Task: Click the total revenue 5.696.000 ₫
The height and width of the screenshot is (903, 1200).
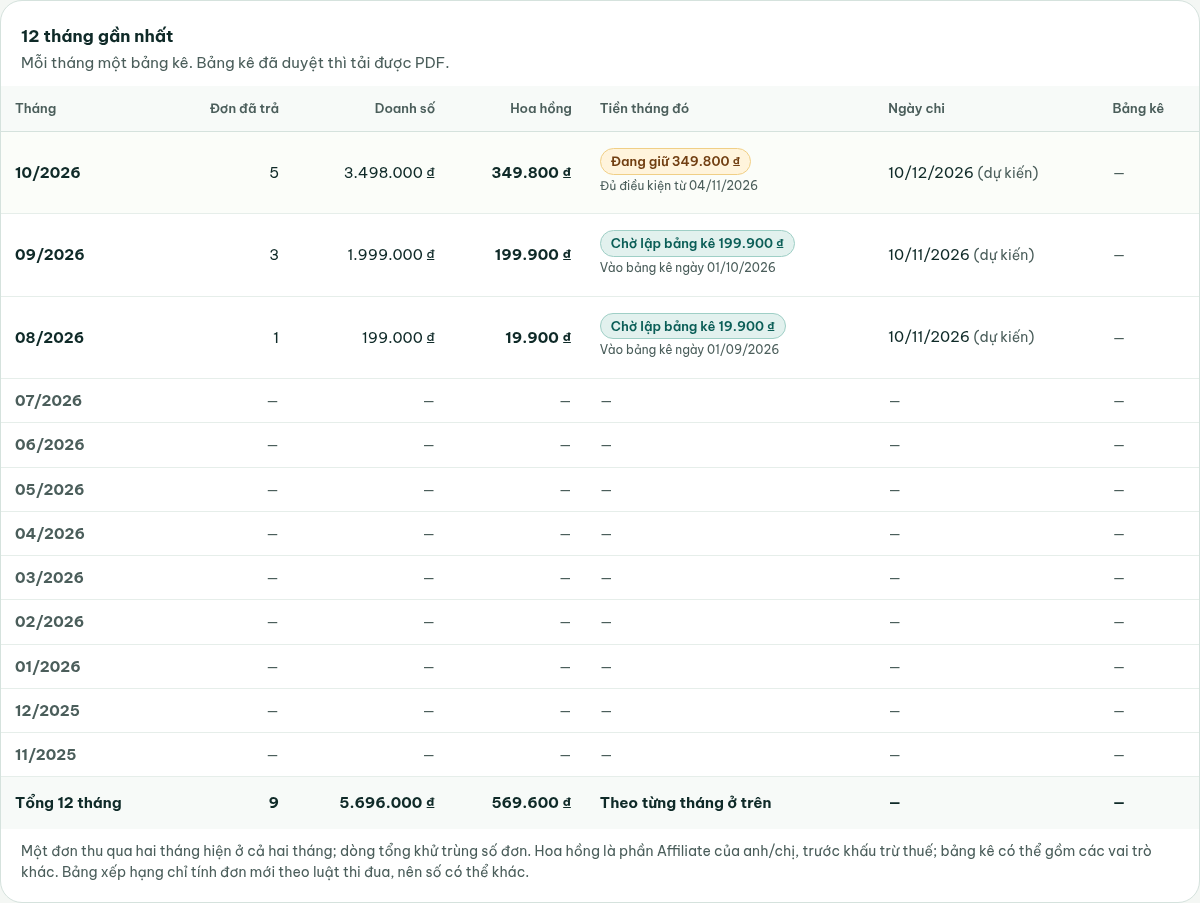Action: click(x=387, y=803)
